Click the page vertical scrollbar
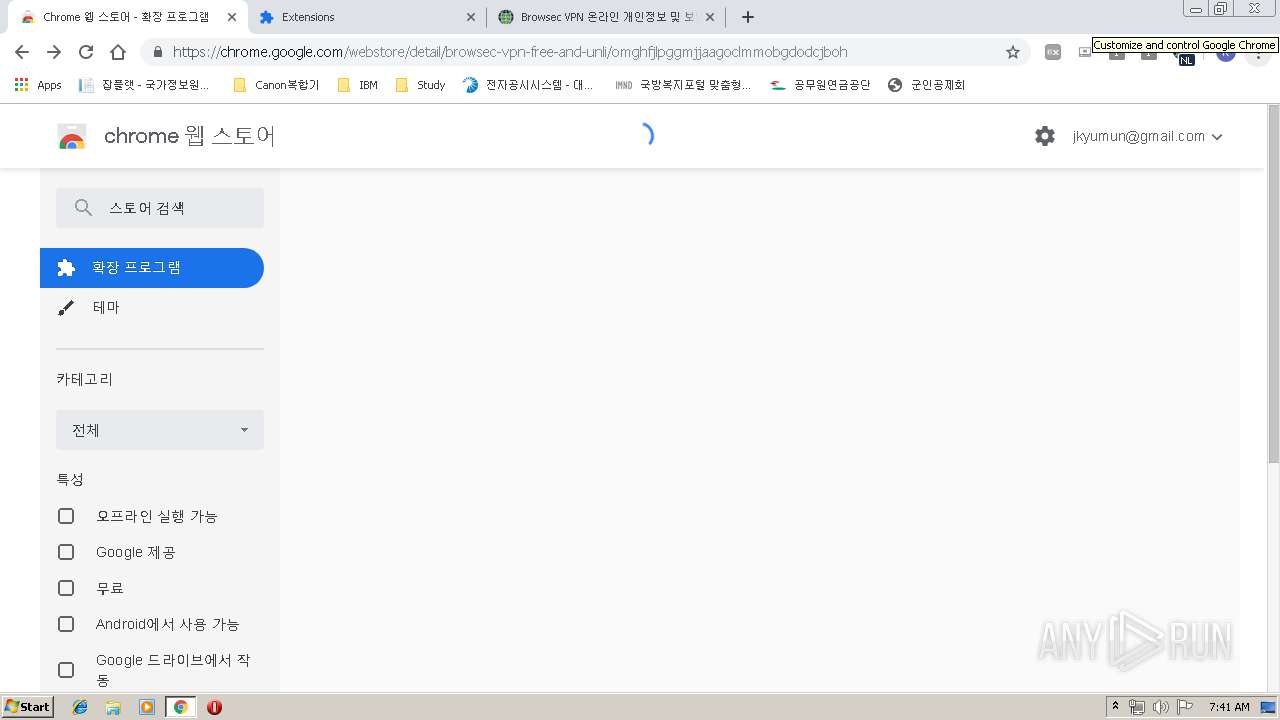This screenshot has width=1280, height=720. coord(1273,283)
